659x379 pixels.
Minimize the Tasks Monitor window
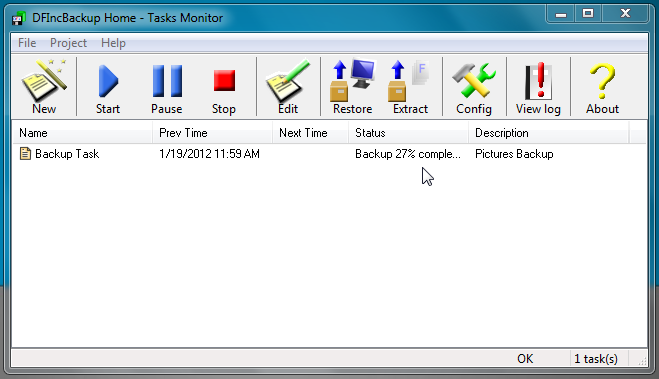[560, 14]
